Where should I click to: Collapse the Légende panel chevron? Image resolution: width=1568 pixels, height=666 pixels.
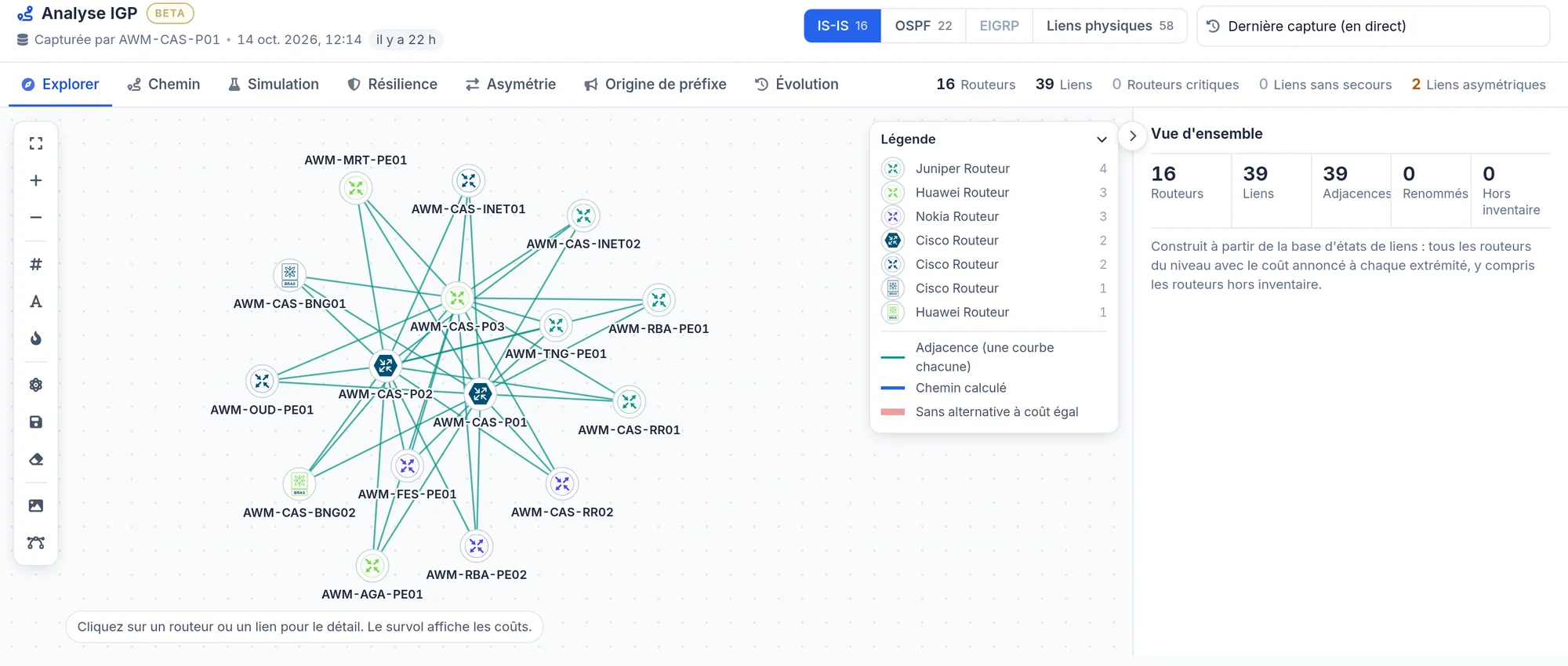[x=1102, y=139]
